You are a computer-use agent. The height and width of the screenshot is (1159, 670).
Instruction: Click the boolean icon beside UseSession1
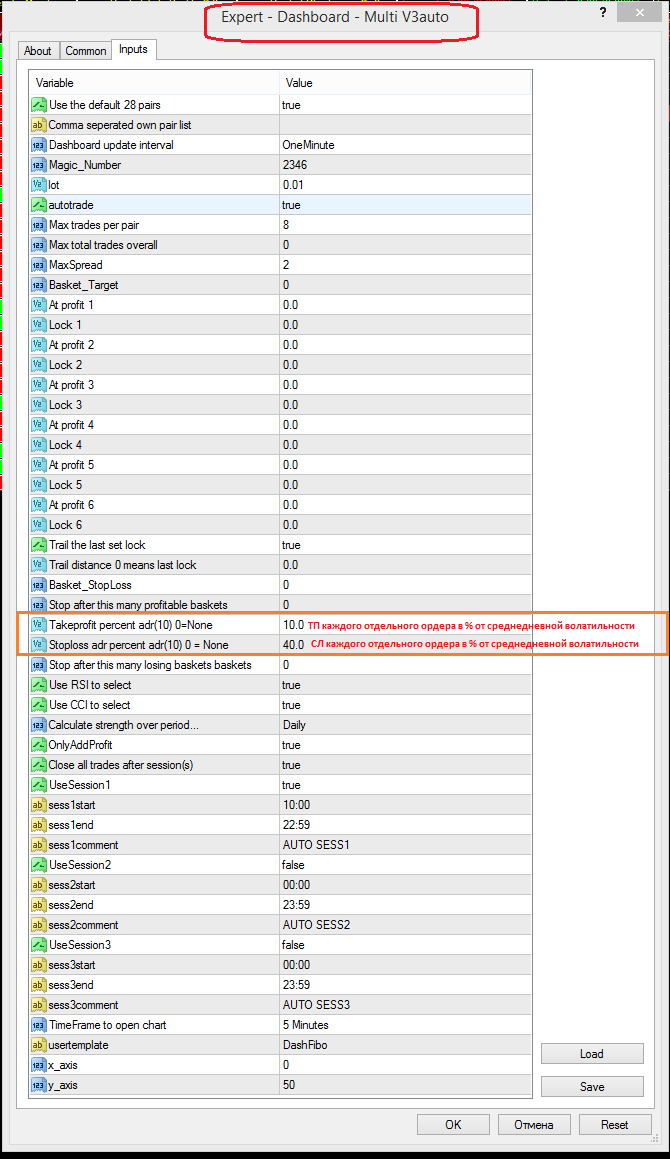click(38, 785)
